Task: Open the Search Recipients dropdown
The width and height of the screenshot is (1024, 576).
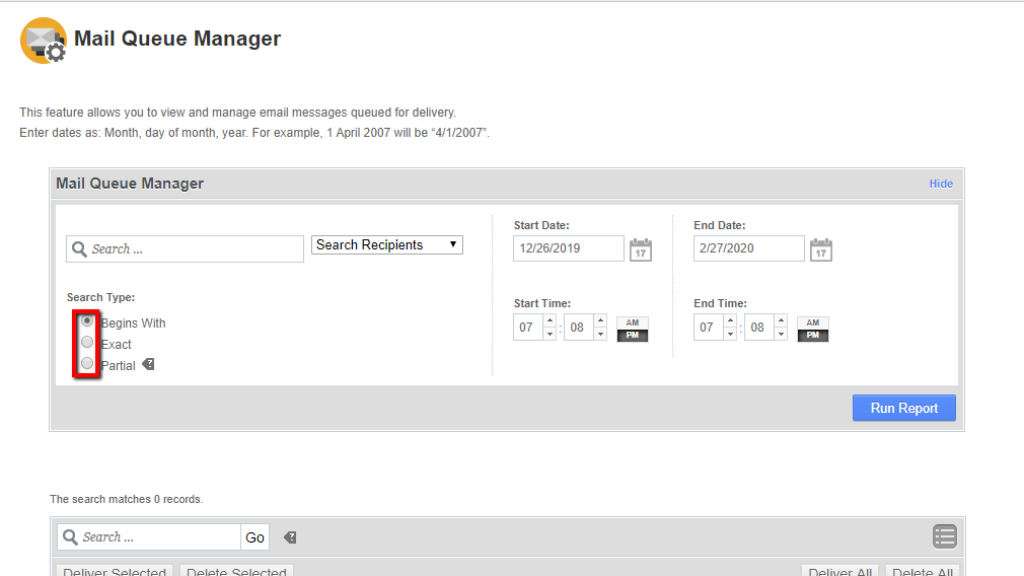Action: tap(387, 245)
